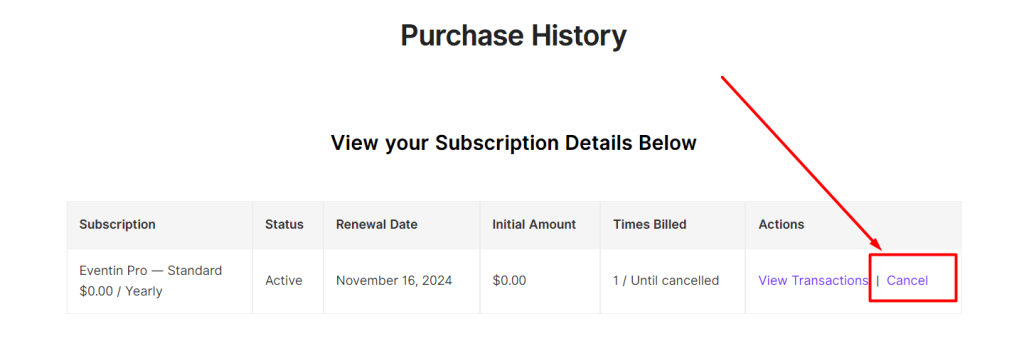Image resolution: width=1024 pixels, height=363 pixels.
Task: Click the 1 / Until cancelled cell
Action: [665, 281]
